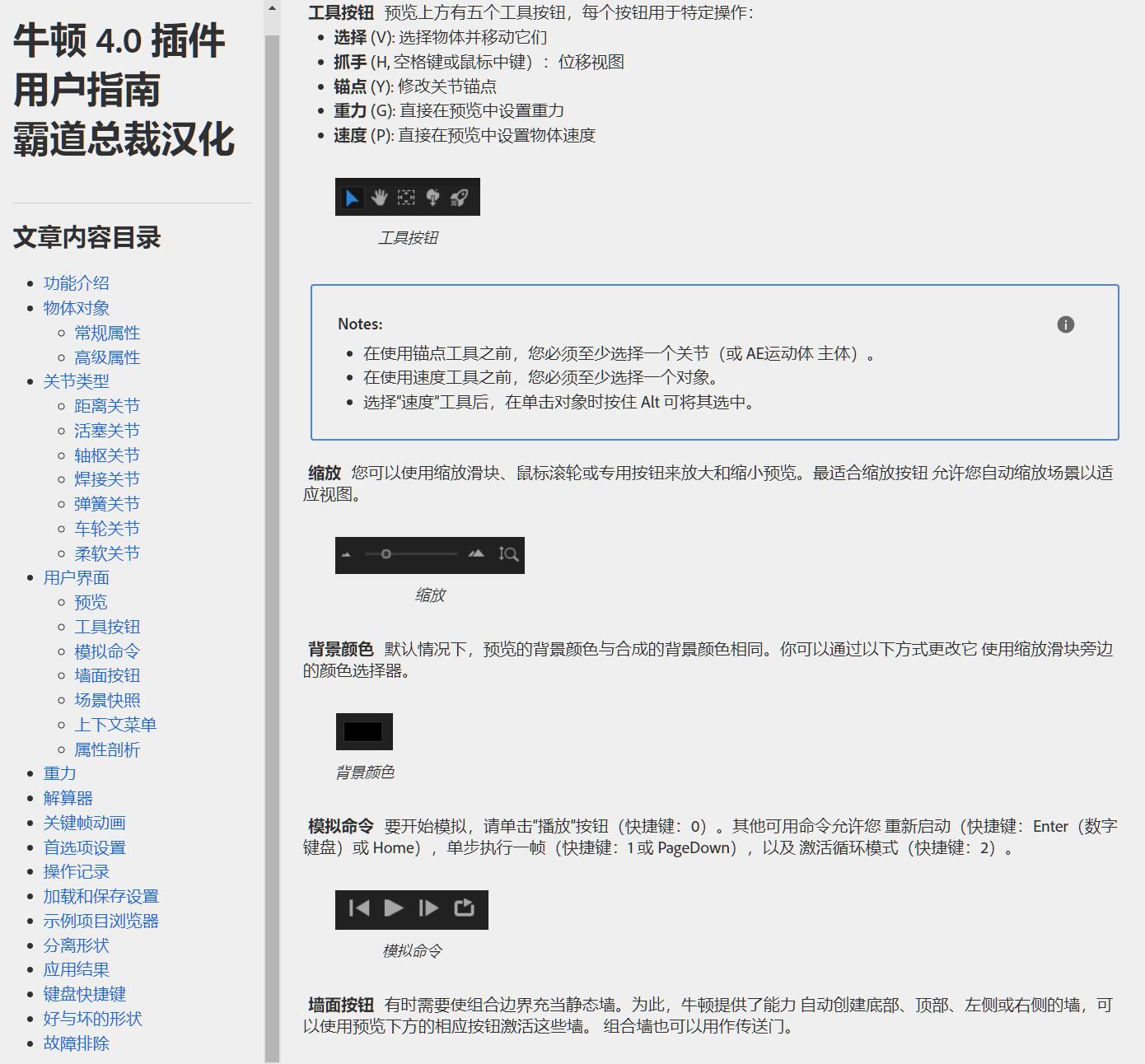Open the 键盘快捷键 link

[85, 994]
